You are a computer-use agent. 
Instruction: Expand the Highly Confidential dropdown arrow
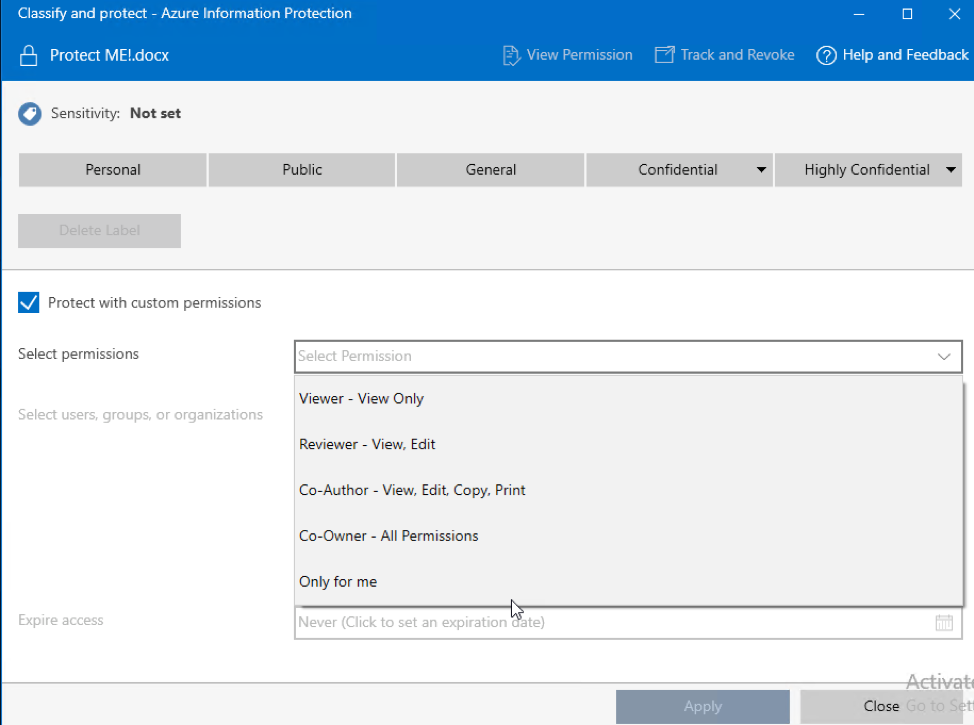pyautogui.click(x=950, y=170)
